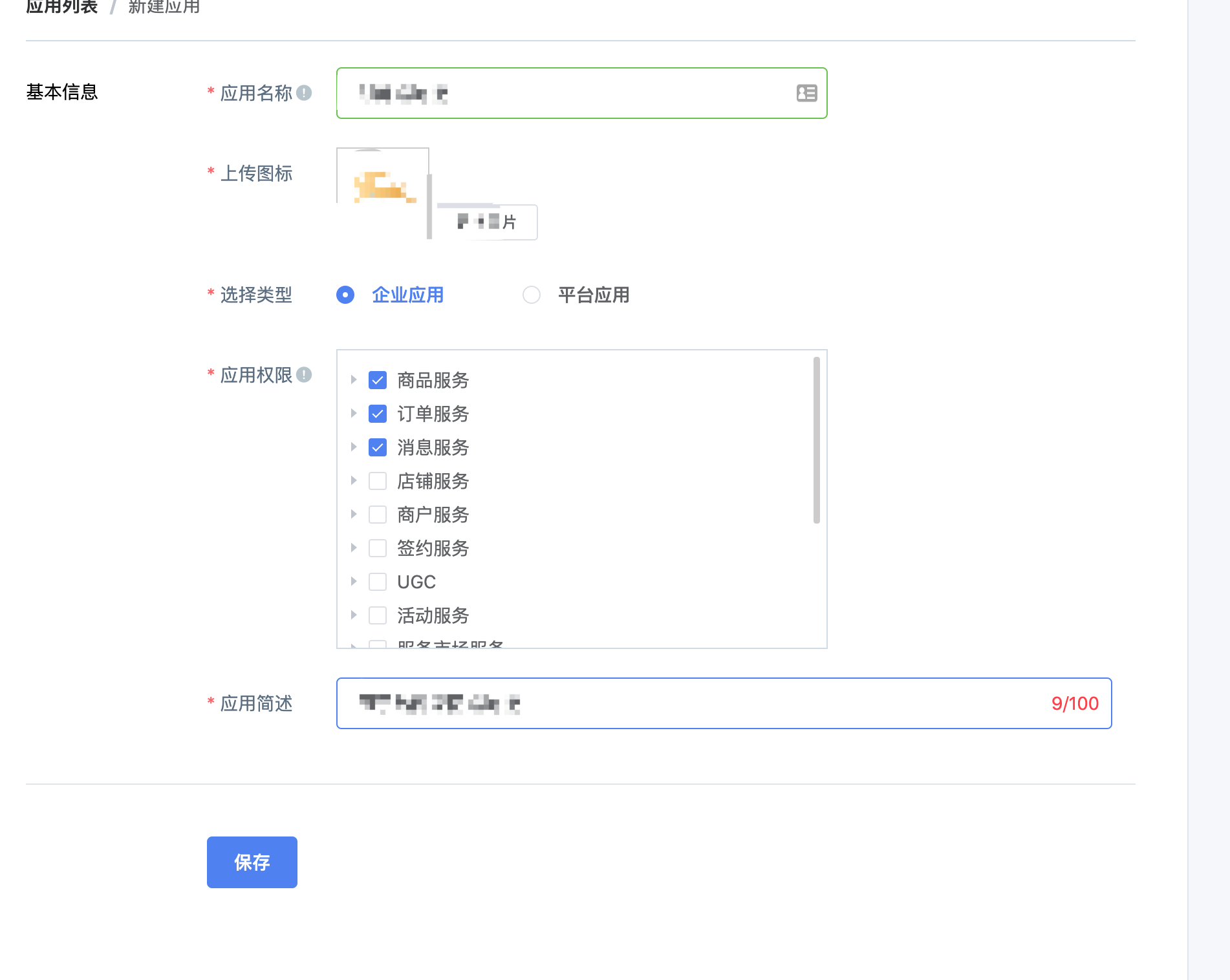Go back to 应用列表
This screenshot has height=980, width=1230.
(61, 8)
